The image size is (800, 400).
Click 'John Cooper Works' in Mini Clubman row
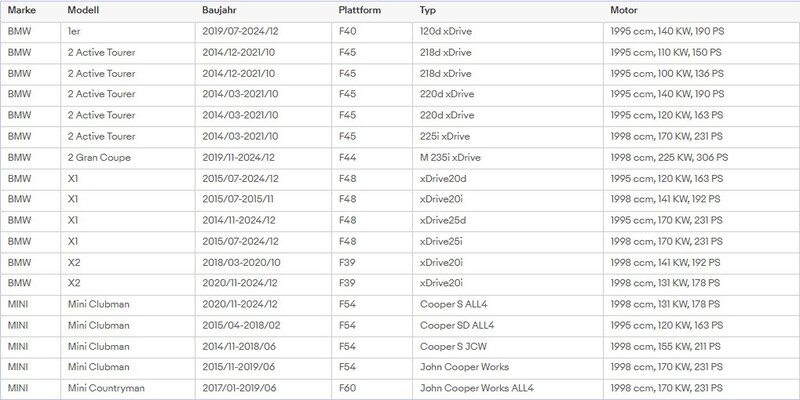point(464,367)
